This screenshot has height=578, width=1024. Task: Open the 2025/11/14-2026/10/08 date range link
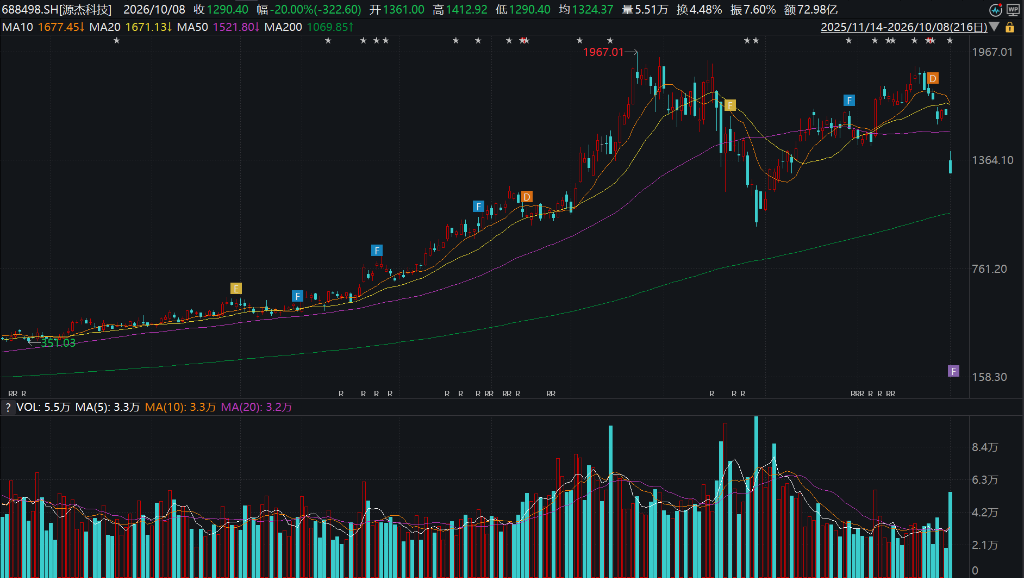click(x=904, y=27)
